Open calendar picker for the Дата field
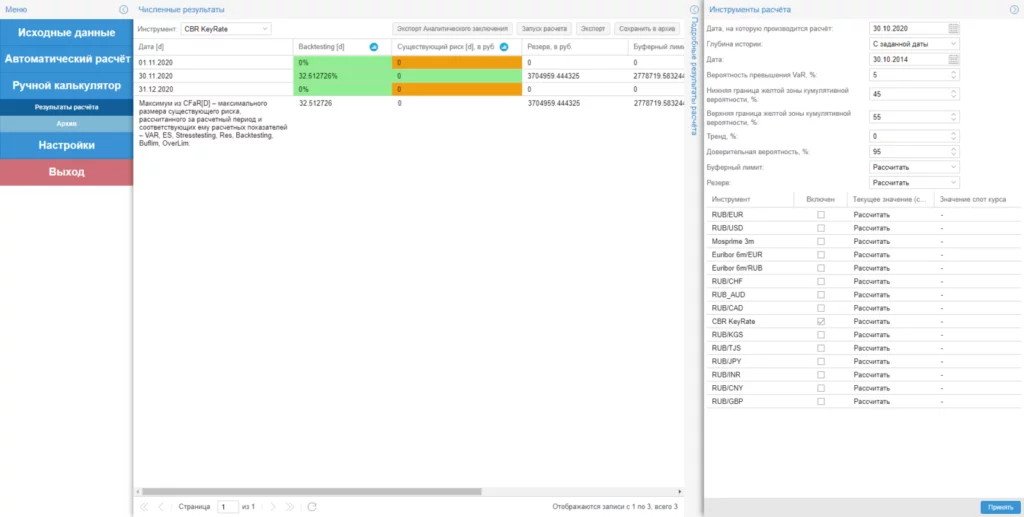The image size is (1024, 517). point(953,59)
